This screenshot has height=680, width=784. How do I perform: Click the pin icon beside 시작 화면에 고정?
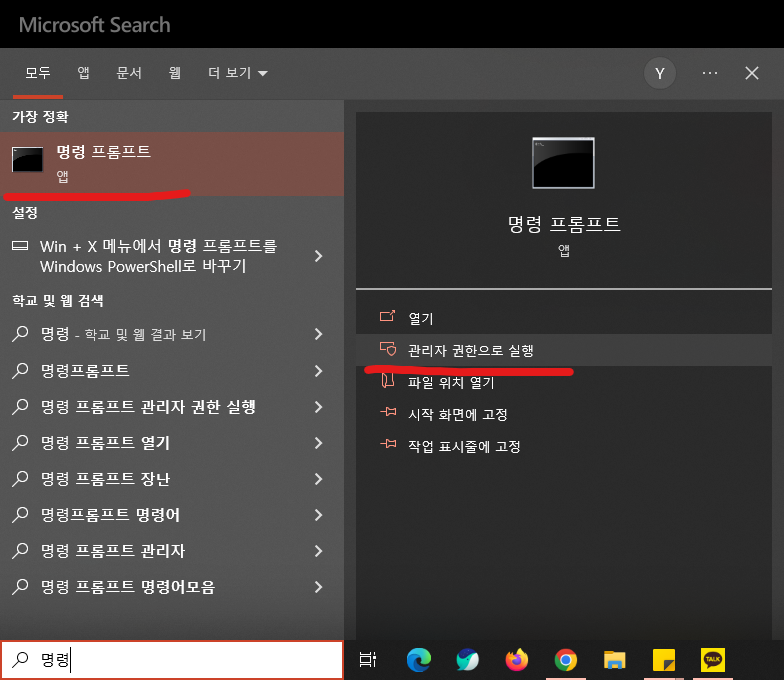(x=388, y=412)
